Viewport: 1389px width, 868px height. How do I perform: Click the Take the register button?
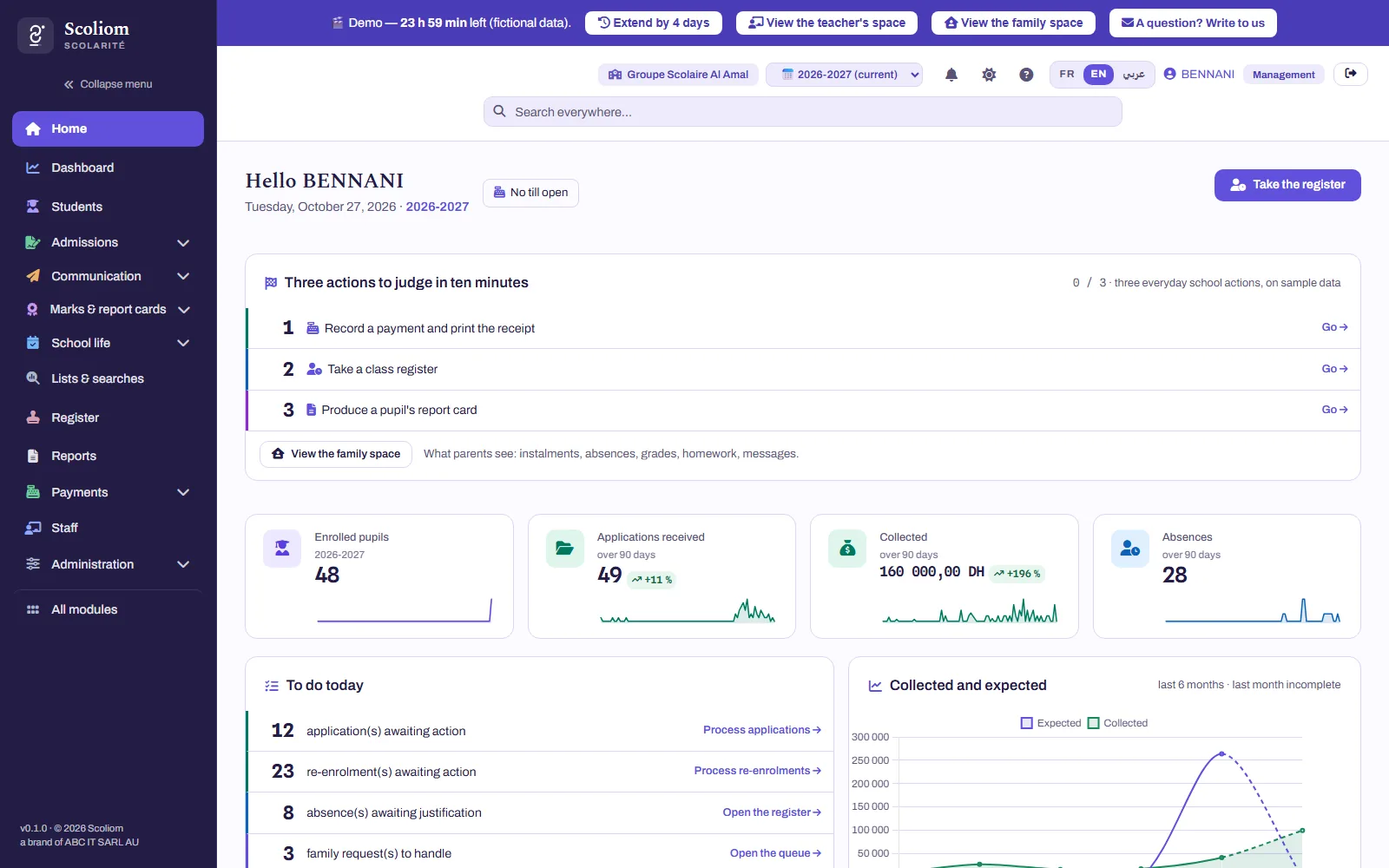[1287, 185]
